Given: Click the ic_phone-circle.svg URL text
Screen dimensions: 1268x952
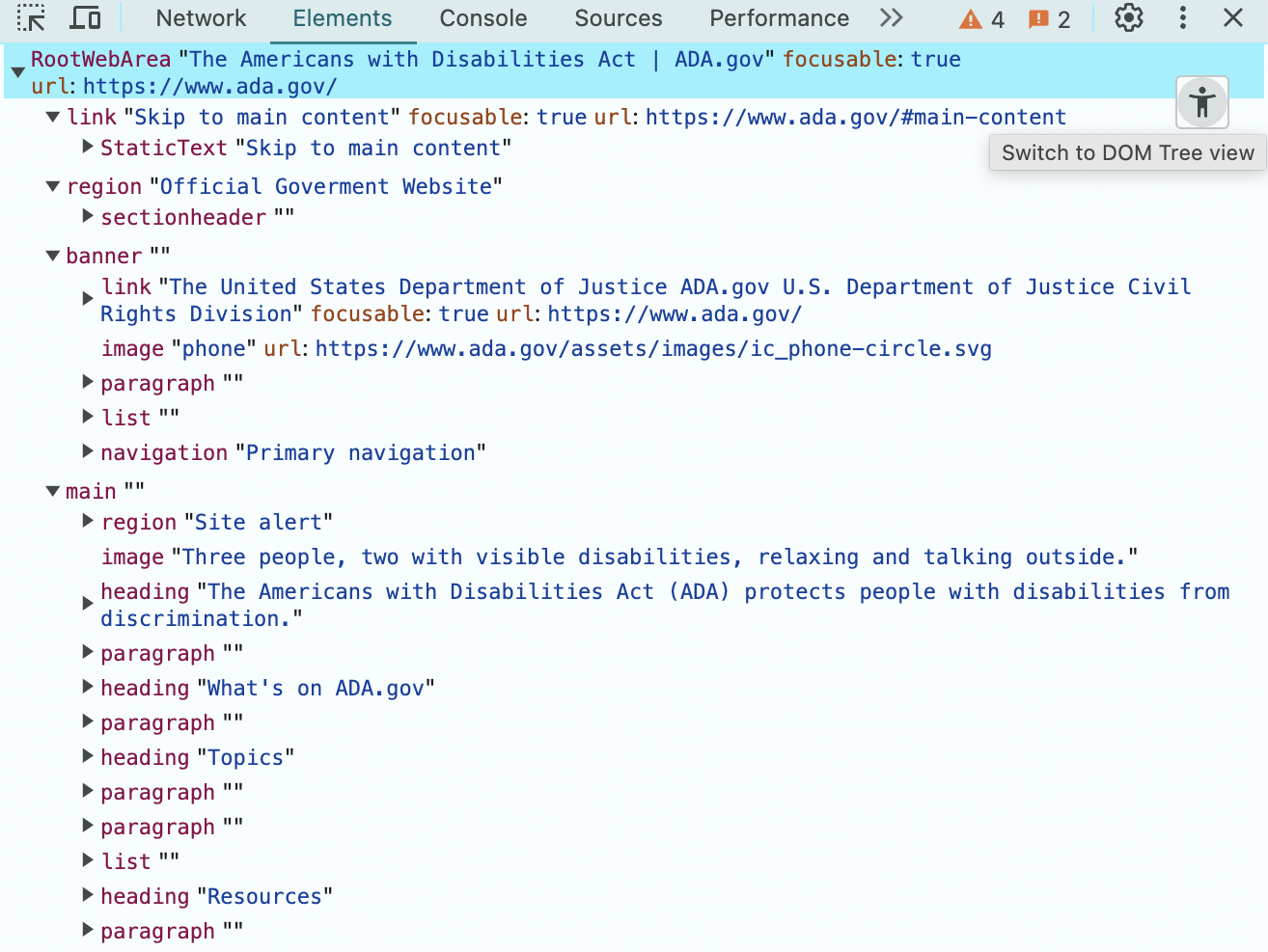Looking at the screenshot, I should pos(653,348).
